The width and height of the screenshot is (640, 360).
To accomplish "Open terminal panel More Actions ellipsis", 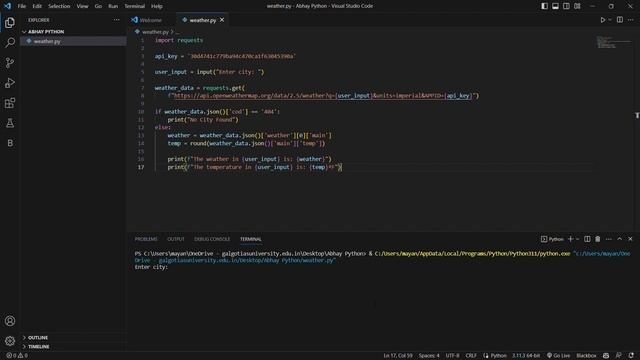I will 609,239.
